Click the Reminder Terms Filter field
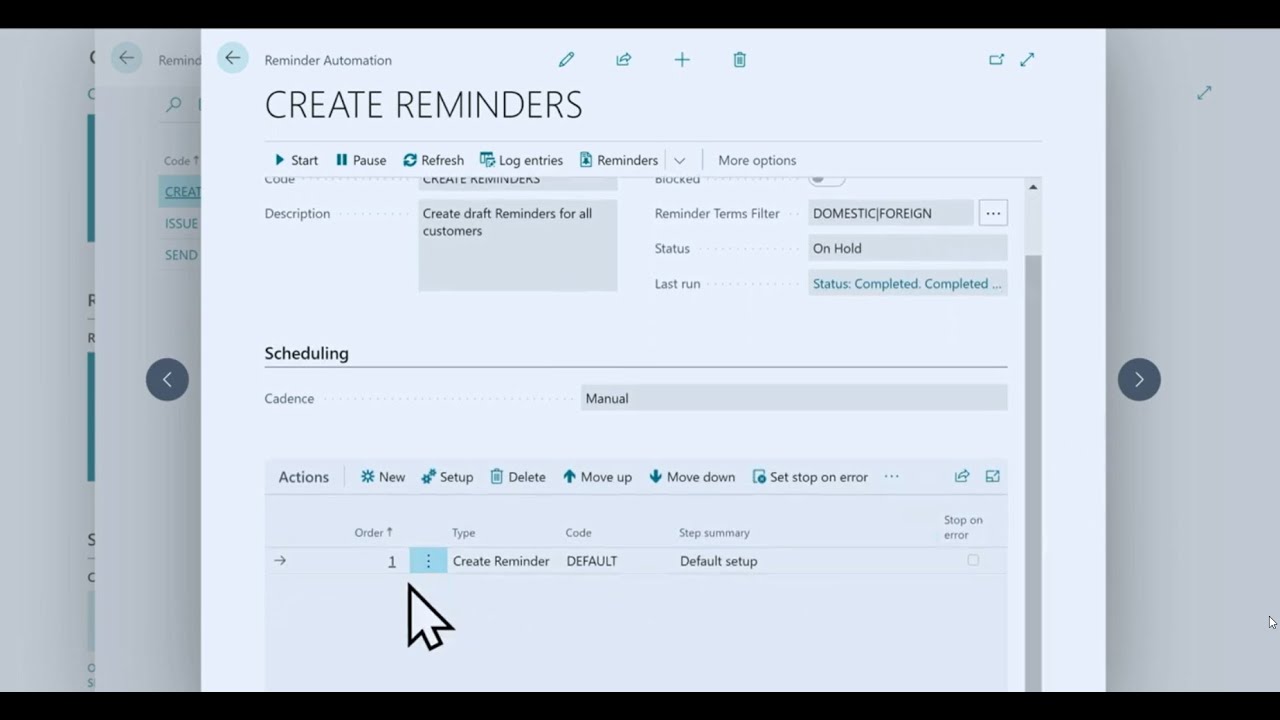This screenshot has width=1280, height=720. [890, 213]
